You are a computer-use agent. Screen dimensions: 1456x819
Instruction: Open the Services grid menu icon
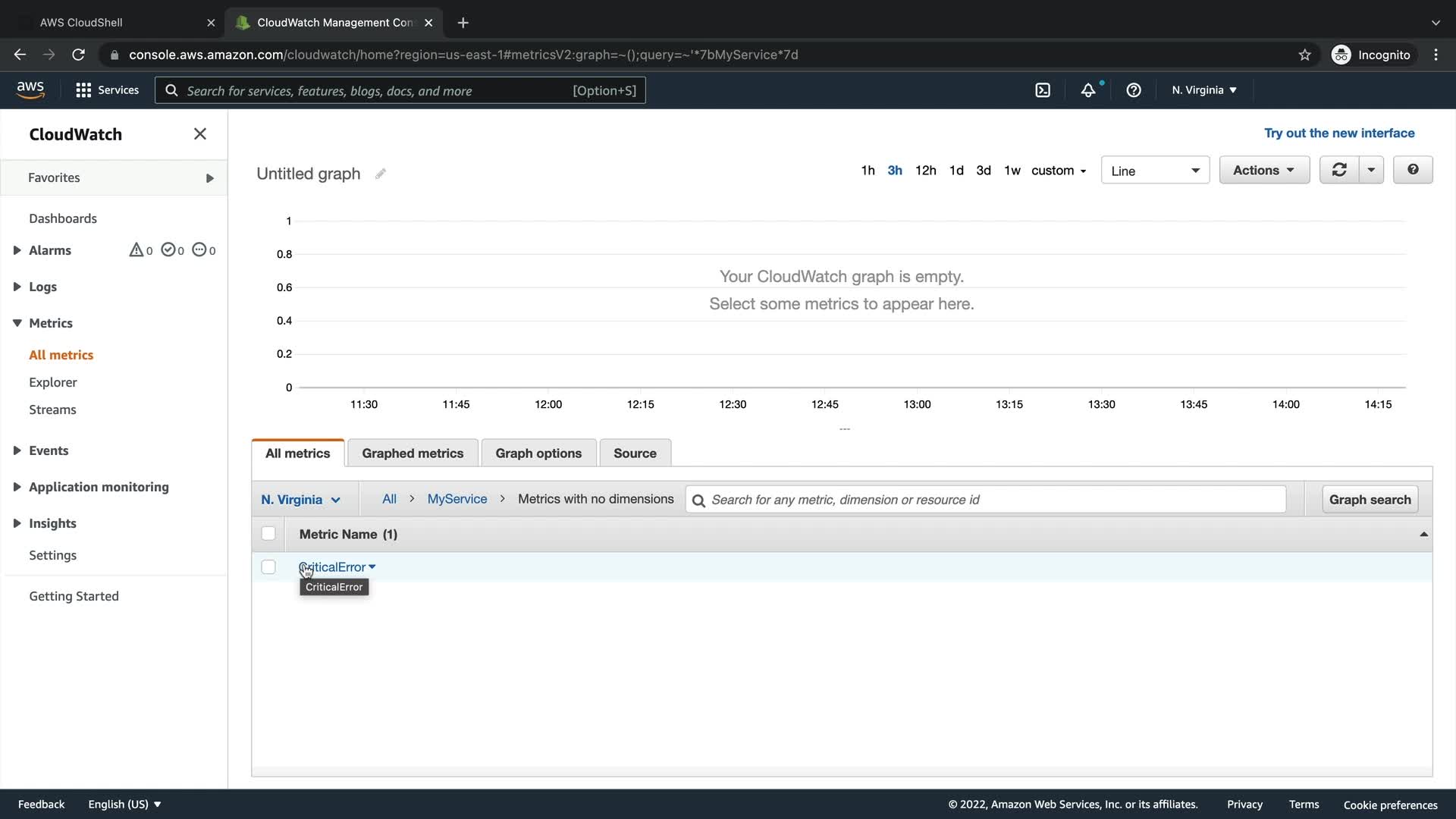pos(83,90)
